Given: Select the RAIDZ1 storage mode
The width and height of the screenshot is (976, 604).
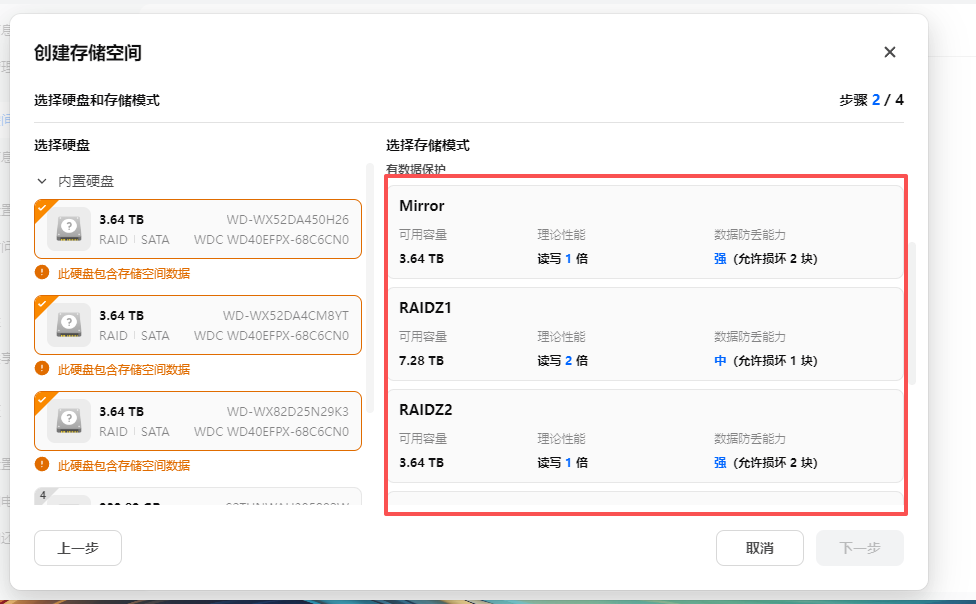Looking at the screenshot, I should [645, 334].
